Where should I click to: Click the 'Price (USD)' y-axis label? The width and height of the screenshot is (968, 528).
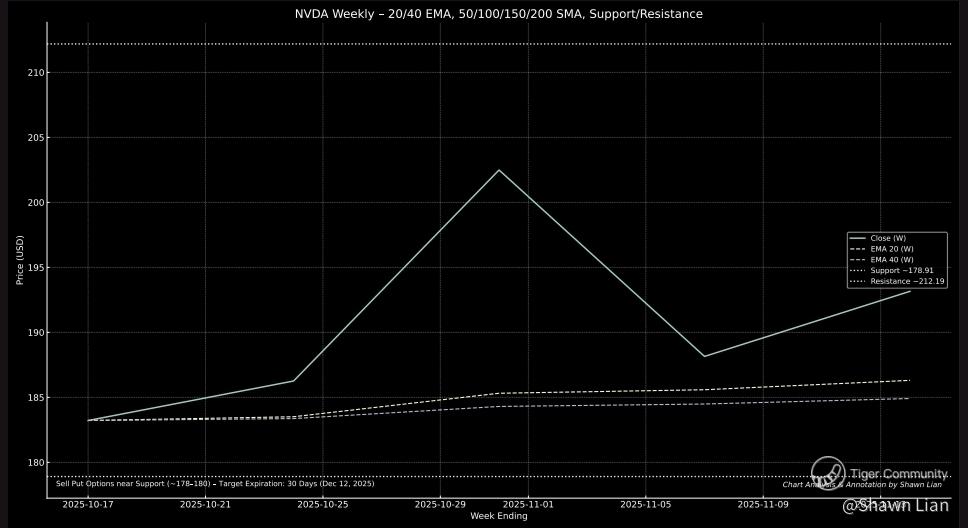coord(19,260)
